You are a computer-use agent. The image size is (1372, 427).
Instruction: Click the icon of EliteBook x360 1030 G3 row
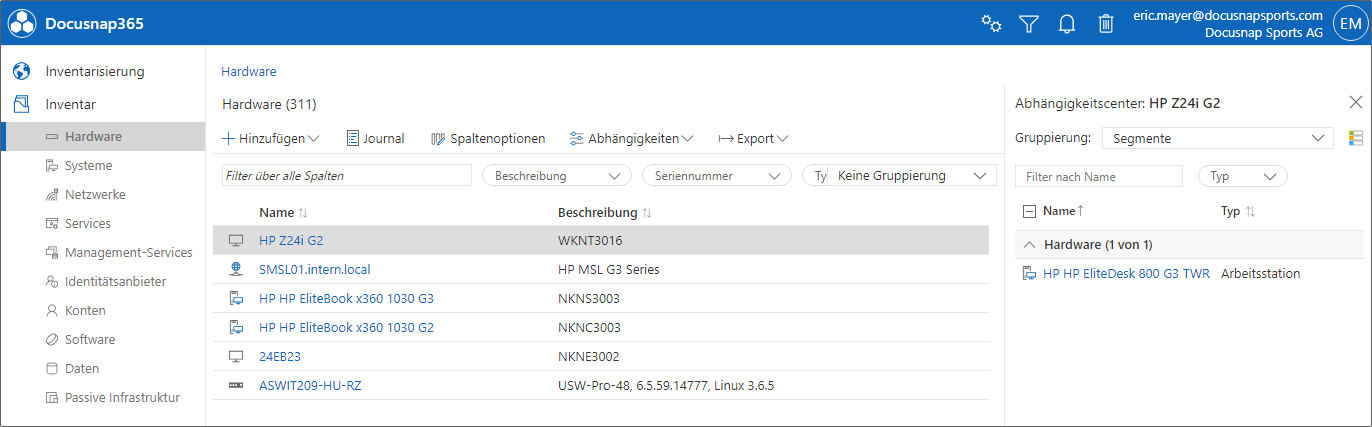point(236,299)
